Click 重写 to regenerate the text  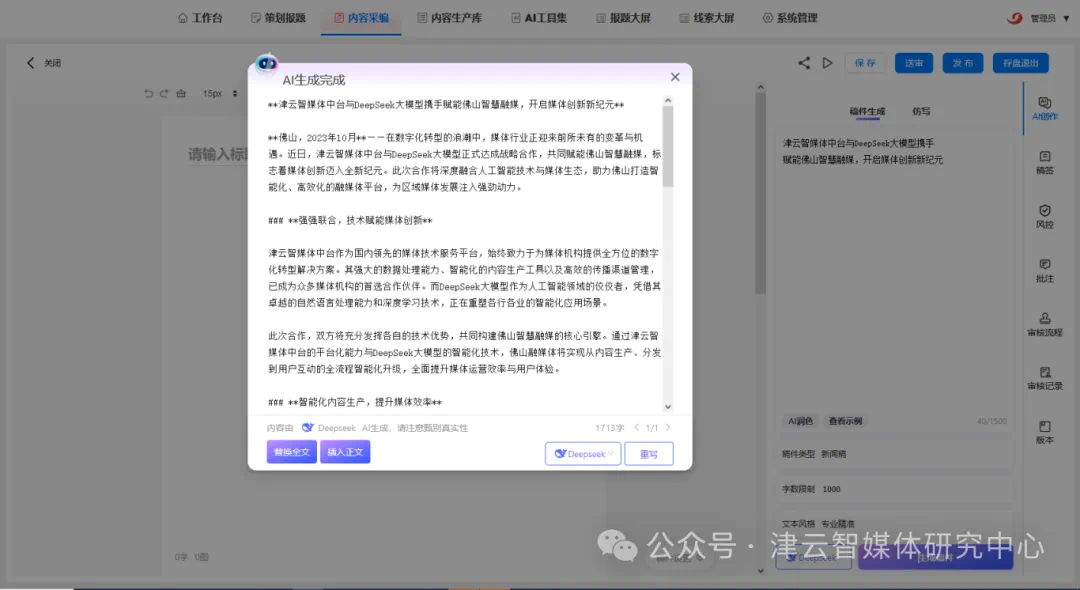click(x=649, y=454)
